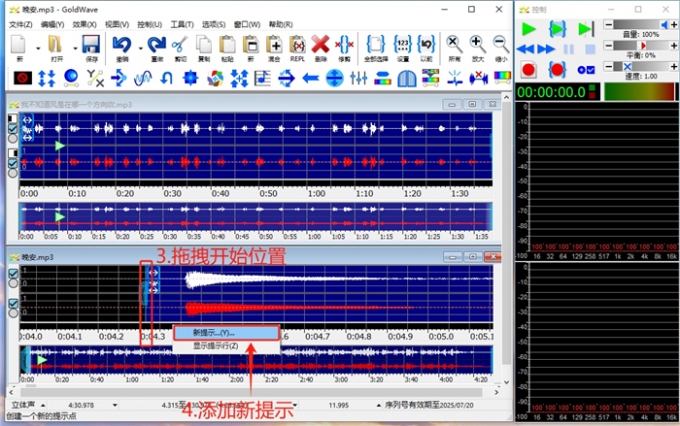
Task: Click the blue sine wave effect icon
Action: (x=143, y=78)
